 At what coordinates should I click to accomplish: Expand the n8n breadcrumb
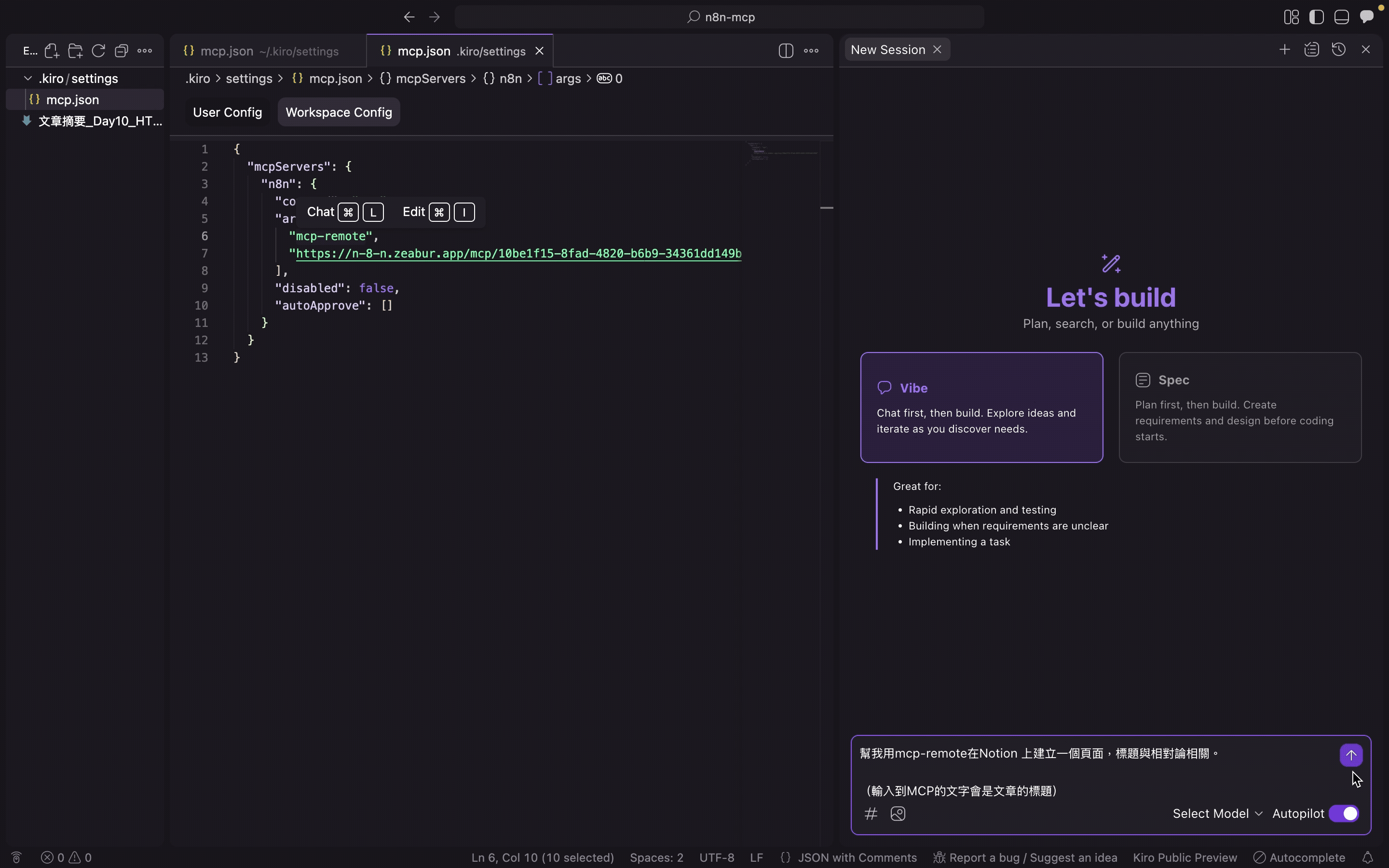pyautogui.click(x=502, y=79)
